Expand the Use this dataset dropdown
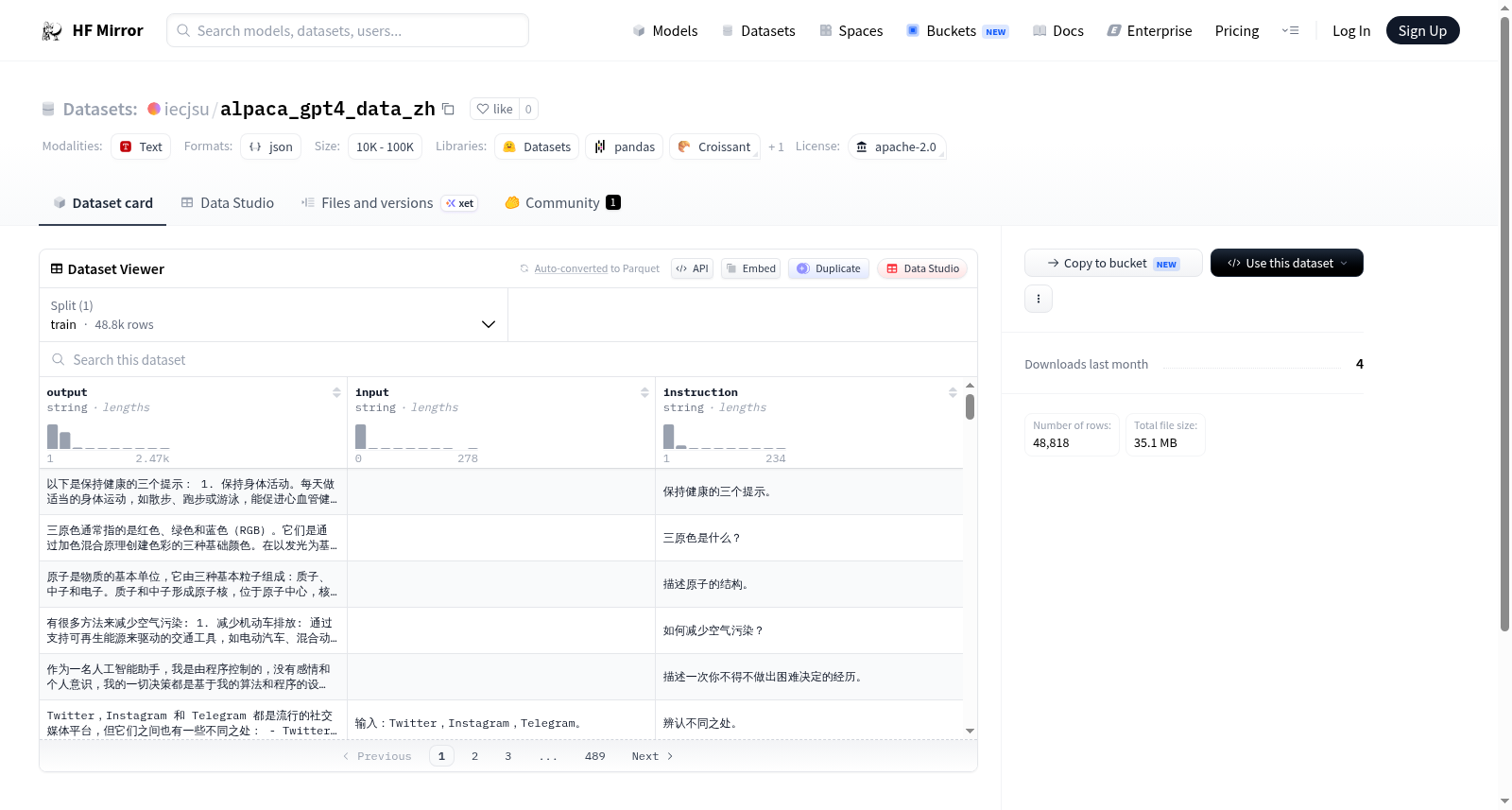Viewport: 1512px width, 810px height. click(x=1287, y=263)
